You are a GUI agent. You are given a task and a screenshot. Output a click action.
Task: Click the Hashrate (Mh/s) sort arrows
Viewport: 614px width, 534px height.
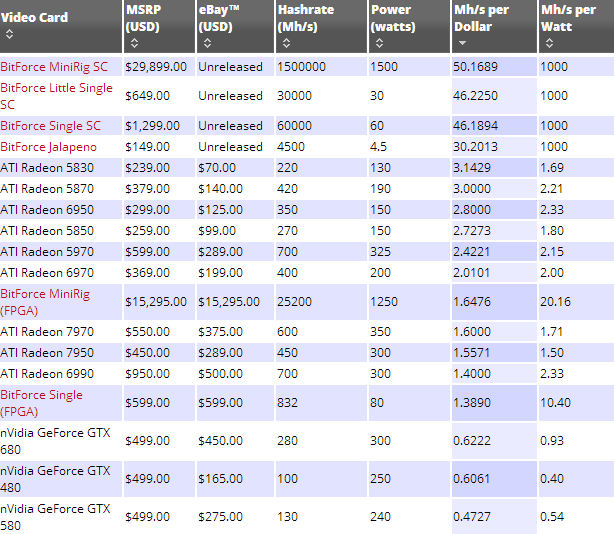pos(287,43)
